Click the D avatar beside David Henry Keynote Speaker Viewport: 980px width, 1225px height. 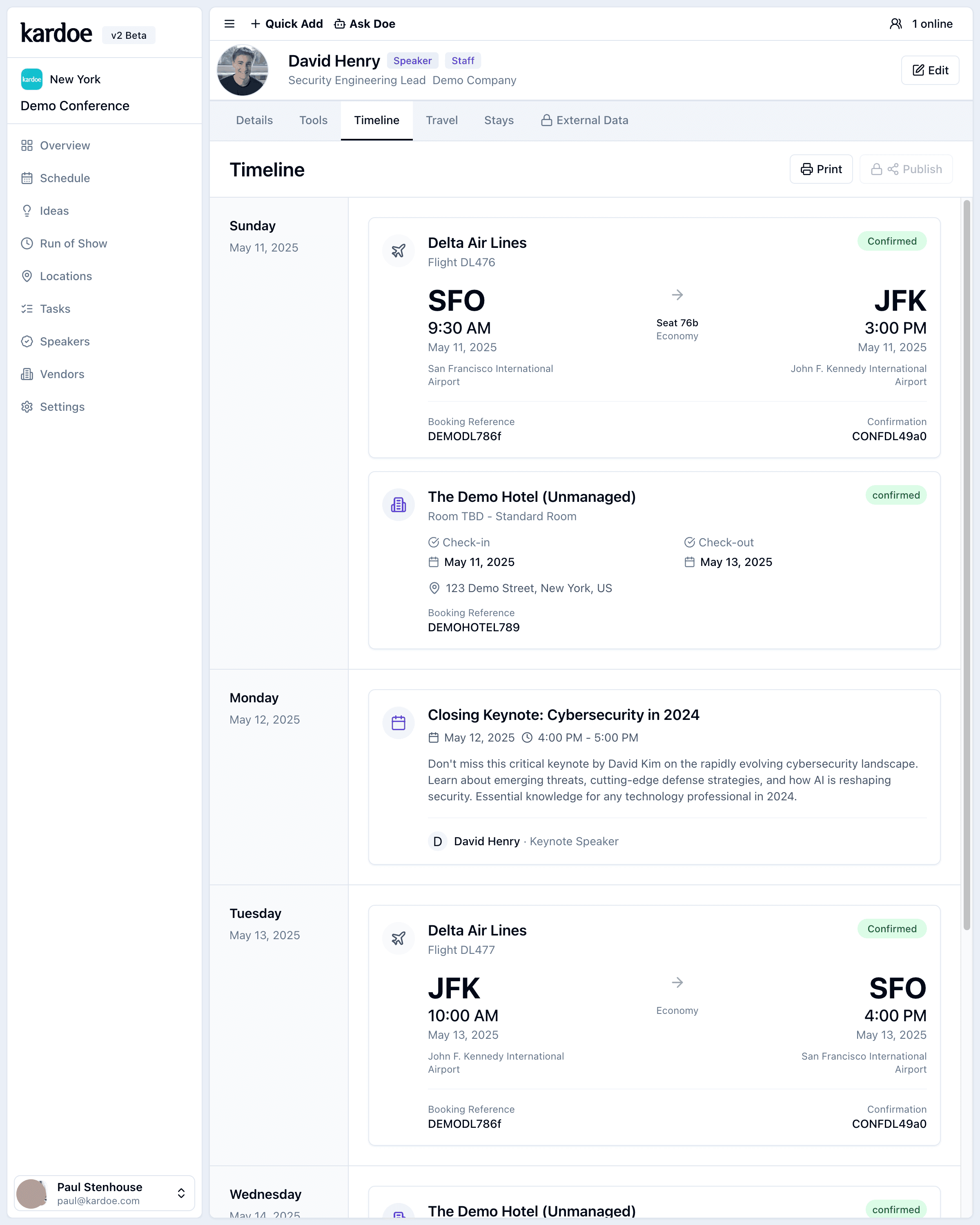[x=437, y=842]
